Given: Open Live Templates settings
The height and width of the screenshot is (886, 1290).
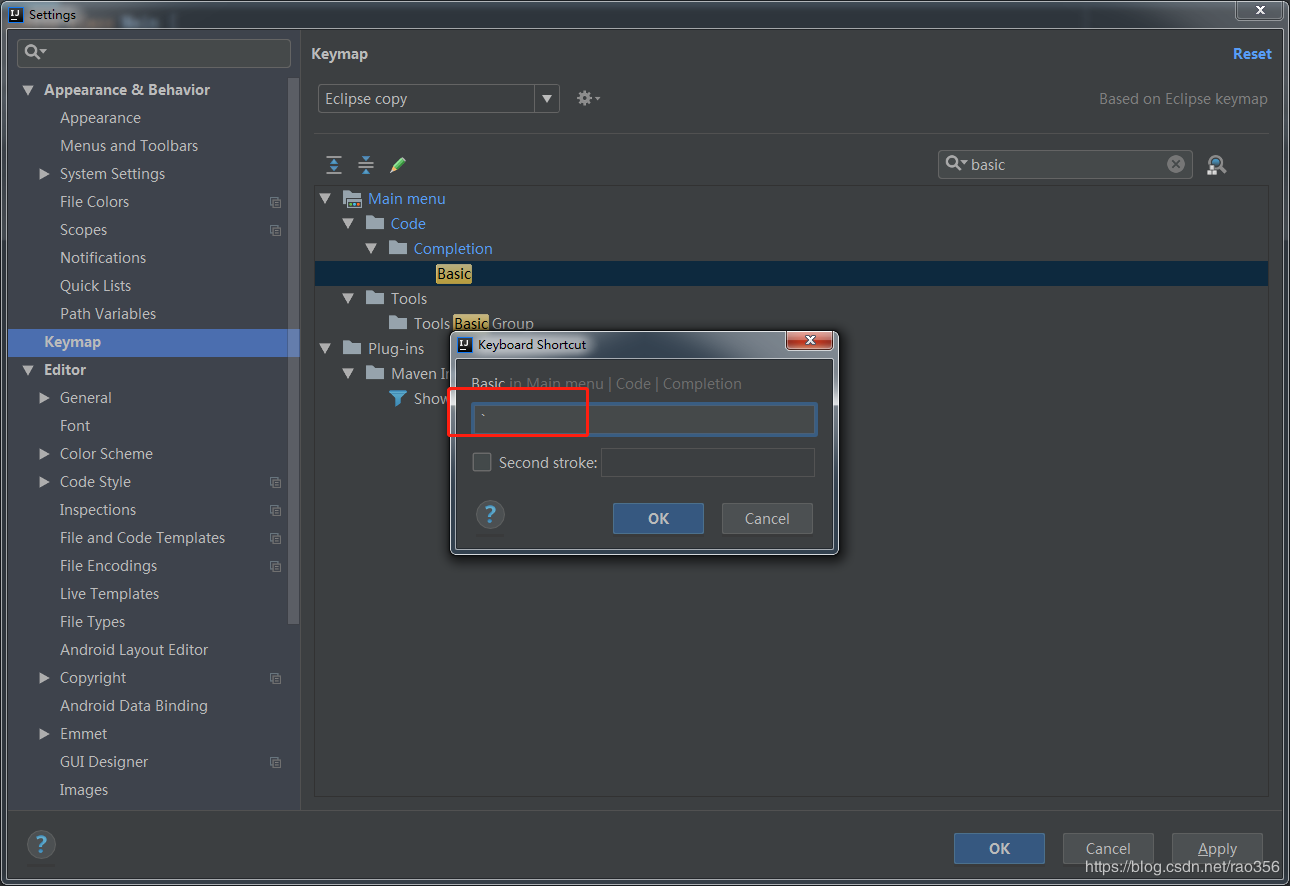Looking at the screenshot, I should (109, 594).
